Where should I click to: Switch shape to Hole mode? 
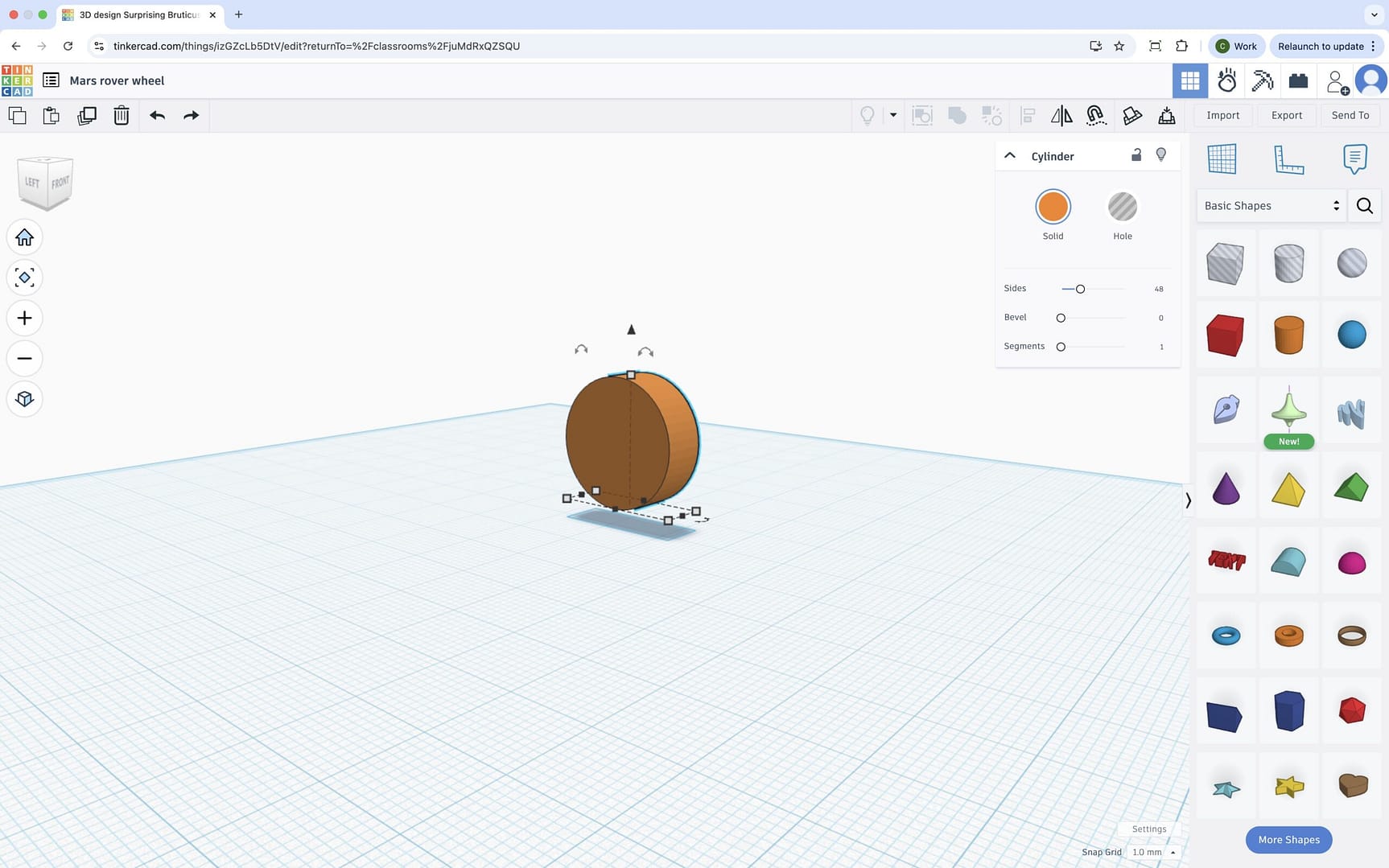[x=1123, y=206]
